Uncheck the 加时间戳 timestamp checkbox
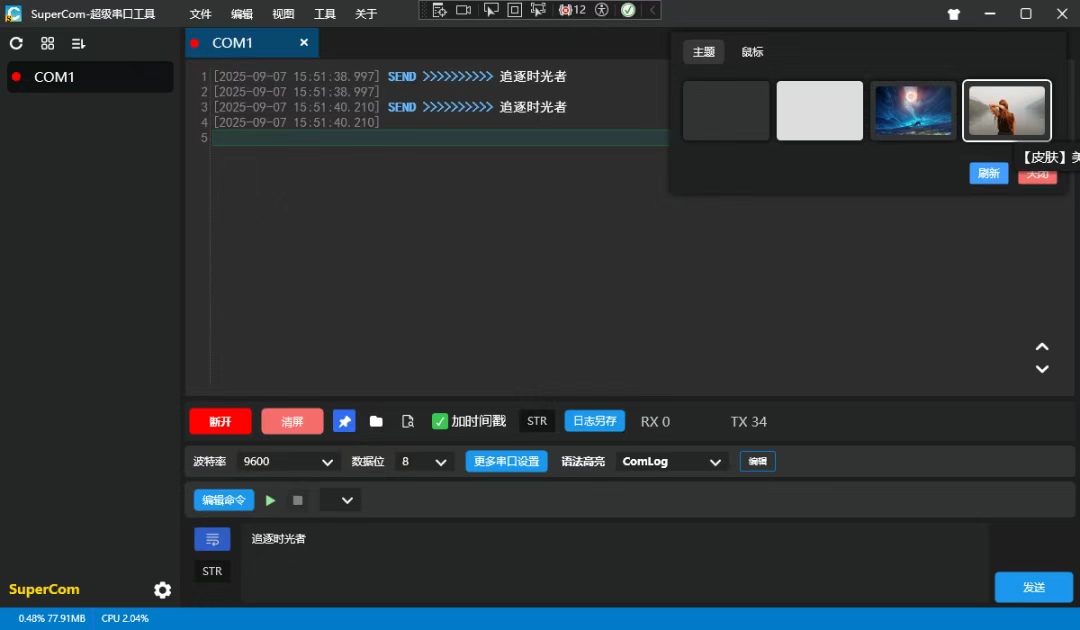 [440, 421]
